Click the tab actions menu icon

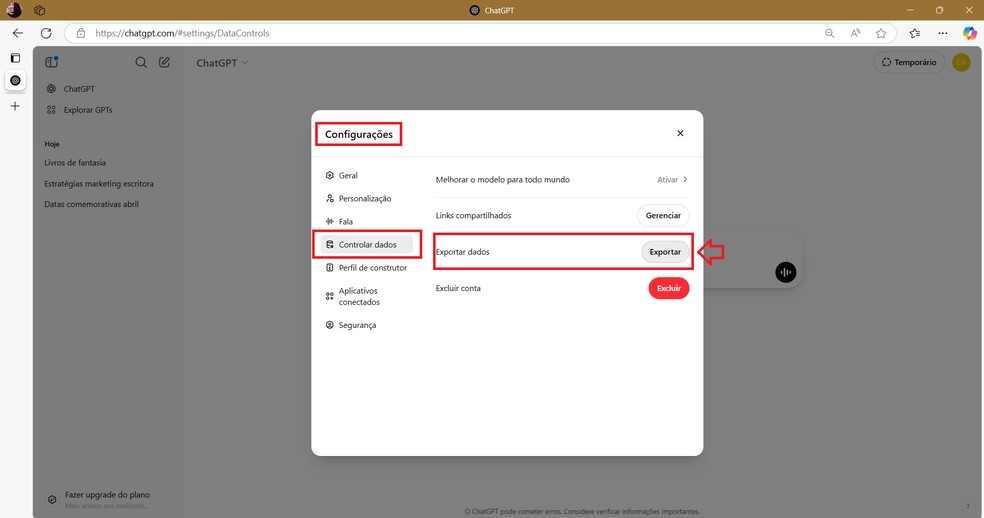point(15,58)
